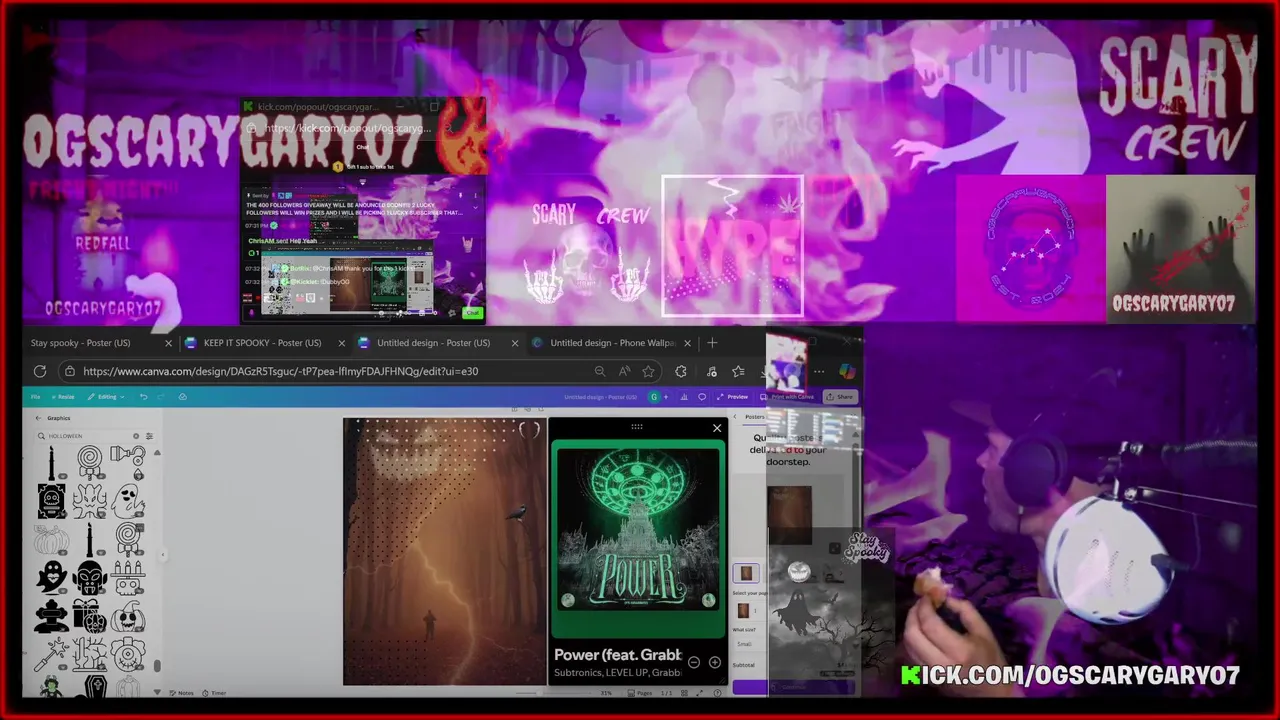Click the minus button in music widget
The width and height of the screenshot is (1280, 720).
tap(694, 662)
